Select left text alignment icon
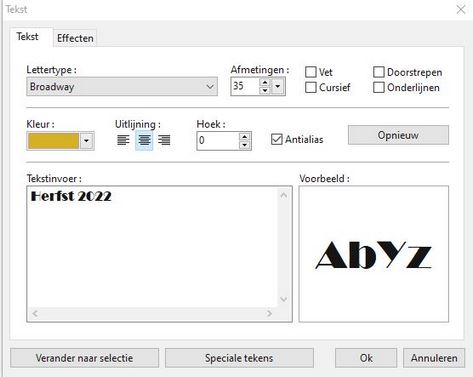Viewport: 473px width, 377px height. [x=123, y=140]
